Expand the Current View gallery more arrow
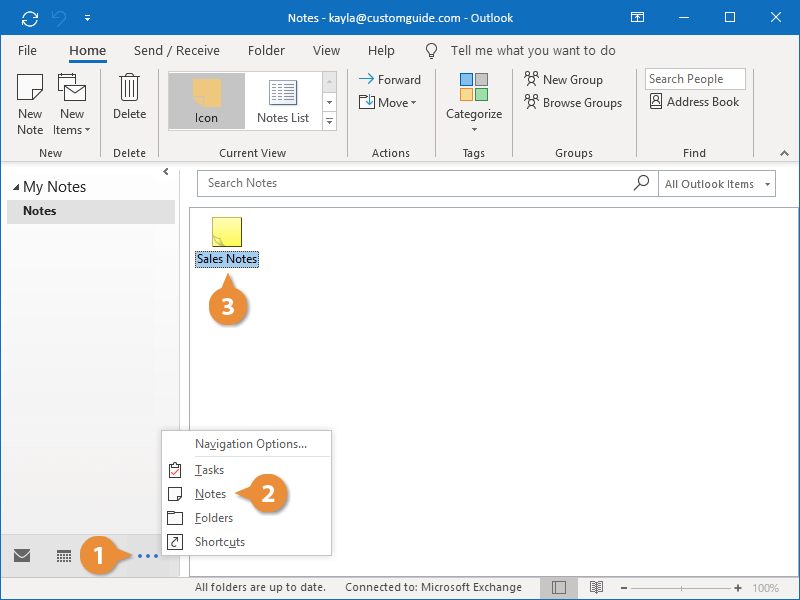The image size is (800, 600). (330, 121)
